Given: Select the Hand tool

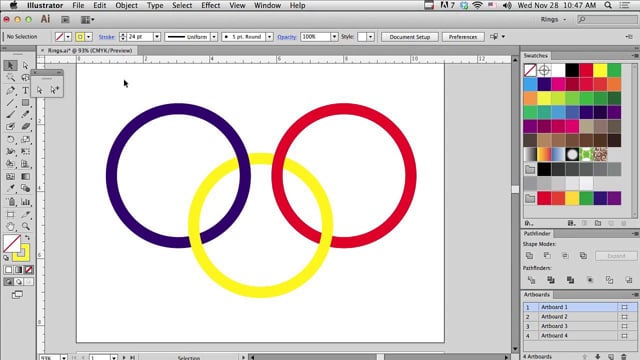Looking at the screenshot, I should [x=11, y=227].
